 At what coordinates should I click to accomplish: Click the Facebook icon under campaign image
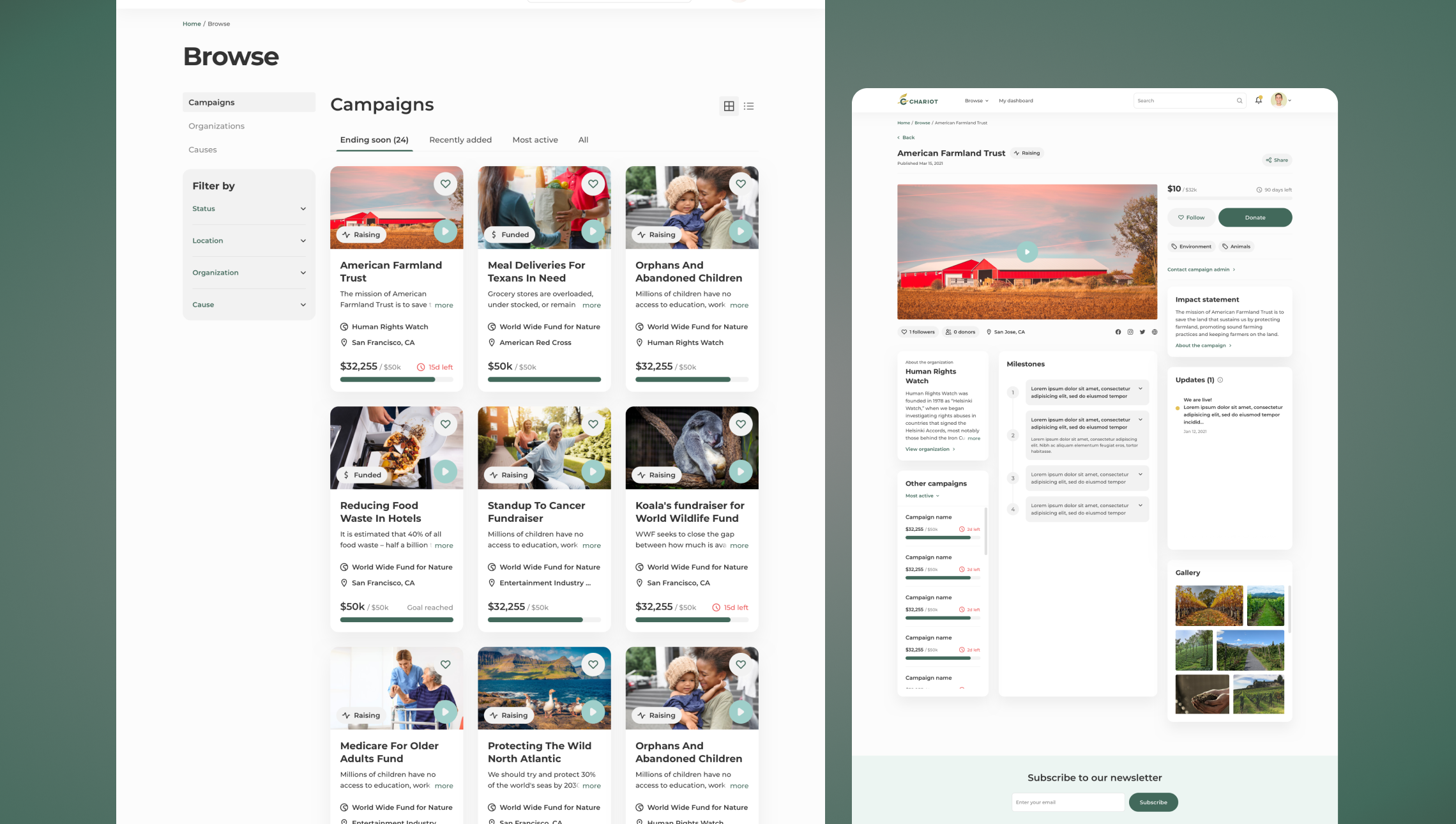(x=1118, y=332)
